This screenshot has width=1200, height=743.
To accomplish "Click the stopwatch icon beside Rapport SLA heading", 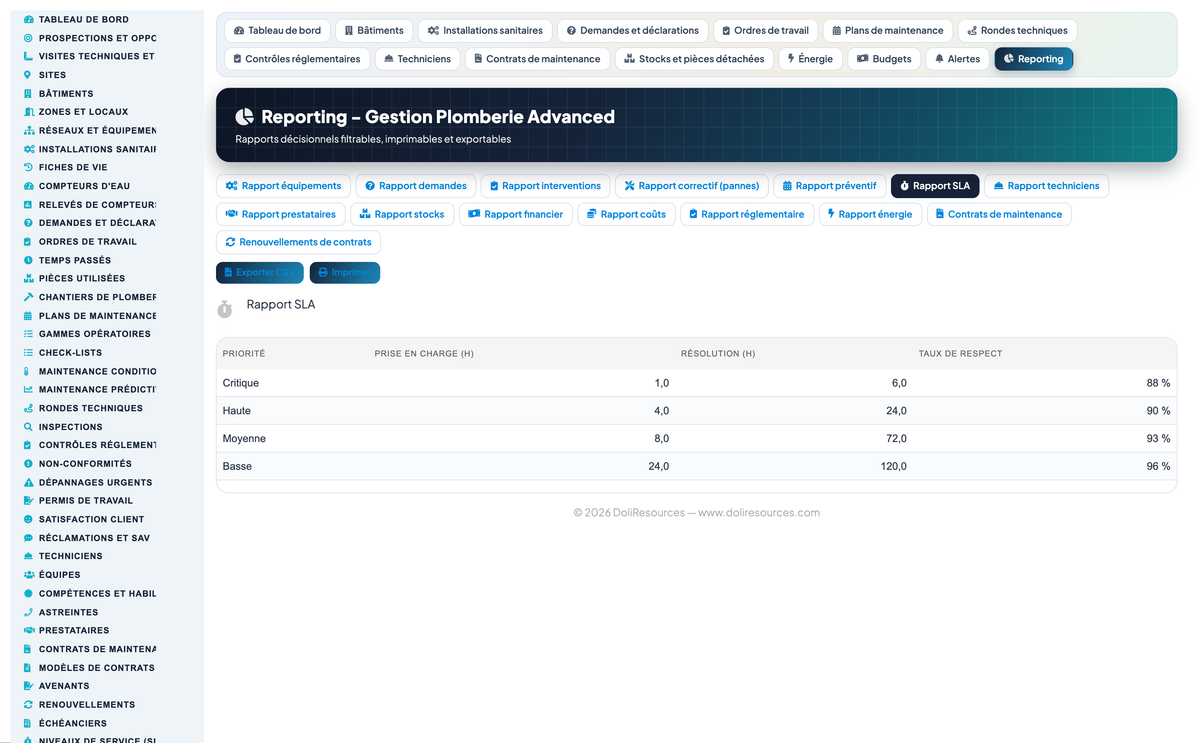I will pyautogui.click(x=225, y=310).
